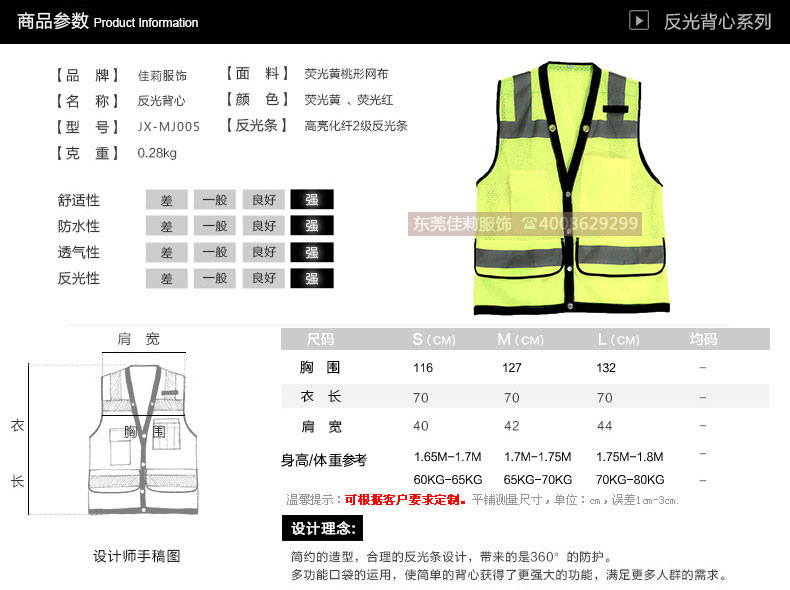This screenshot has height=590, width=790.
Task: Select the highlighted 强 rating for 舒适性
Action: point(312,200)
